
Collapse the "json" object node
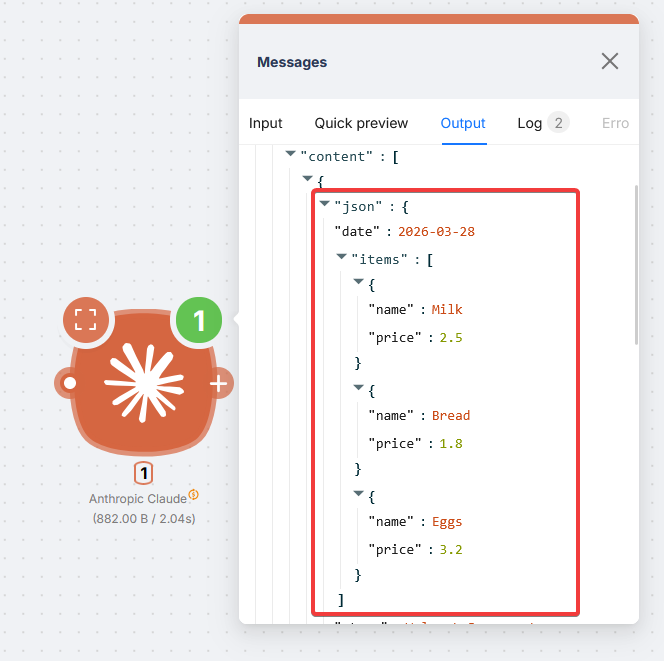324,204
